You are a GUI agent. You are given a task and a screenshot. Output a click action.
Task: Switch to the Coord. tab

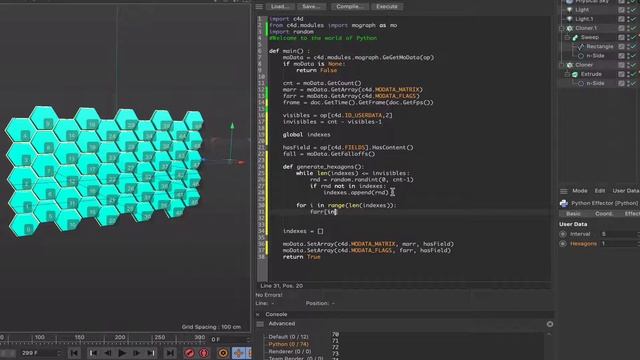tap(604, 214)
